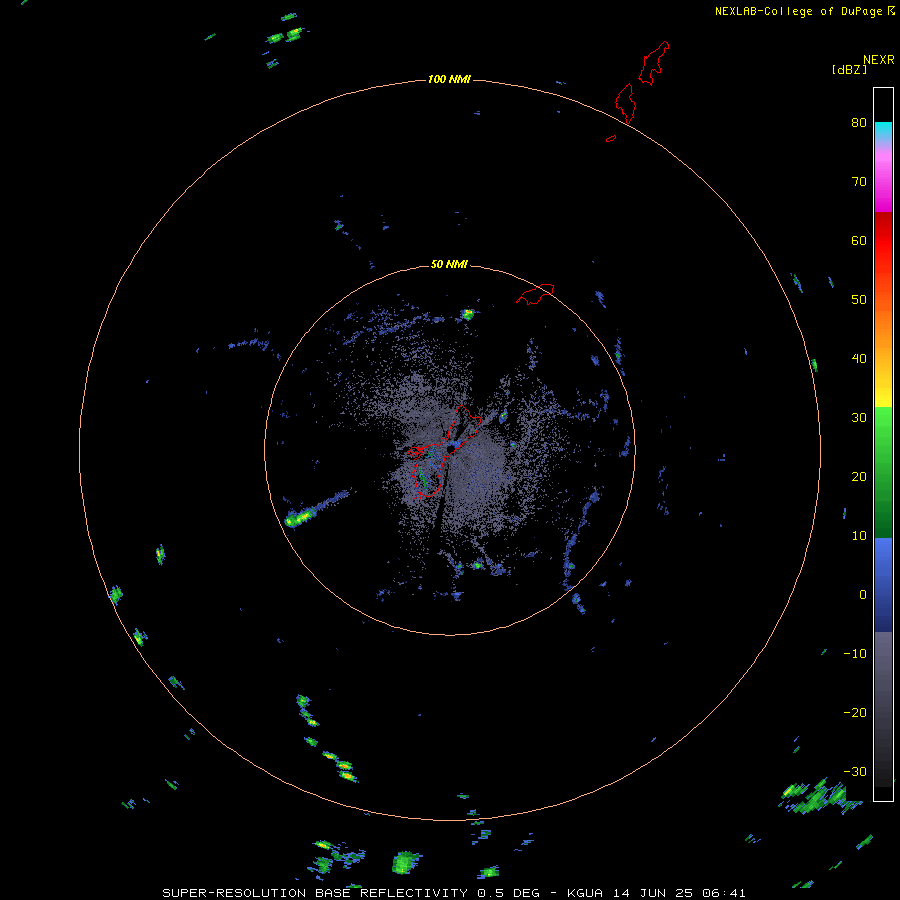Click the -30 value on the dBZ scale
Image resolution: width=900 pixels, height=900 pixels.
click(x=855, y=771)
